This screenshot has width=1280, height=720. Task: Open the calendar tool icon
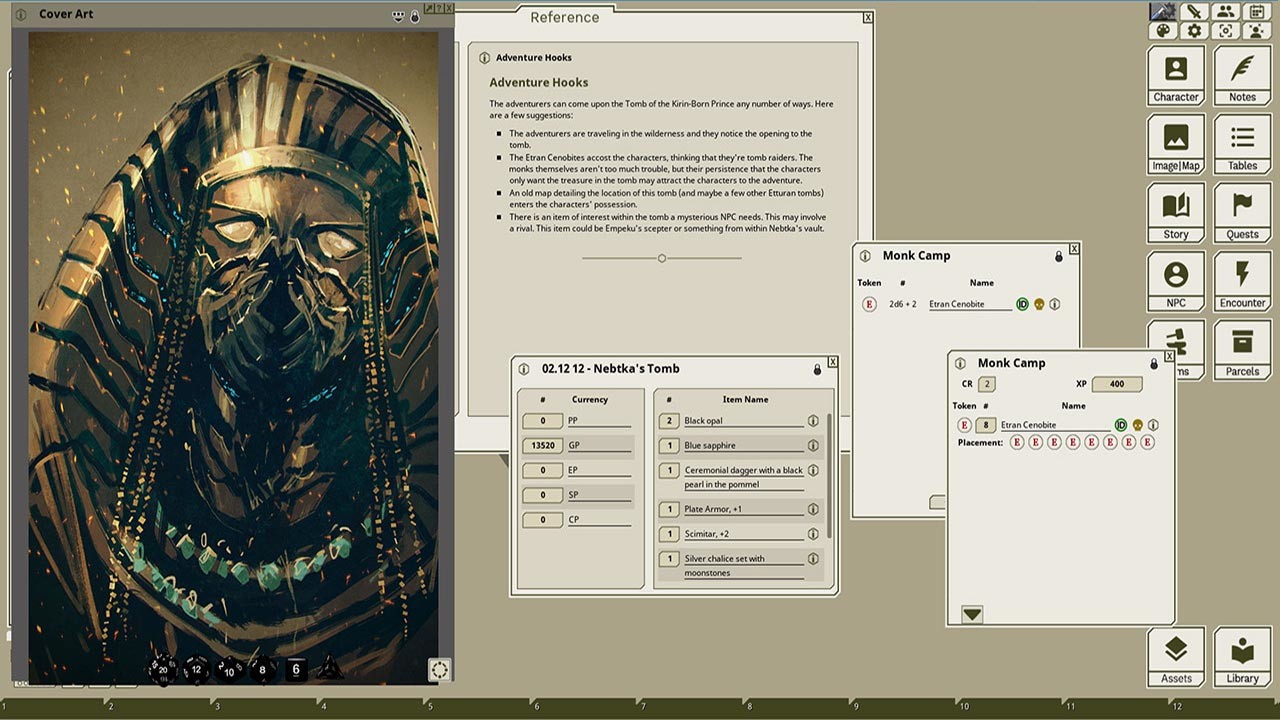pos(1257,12)
